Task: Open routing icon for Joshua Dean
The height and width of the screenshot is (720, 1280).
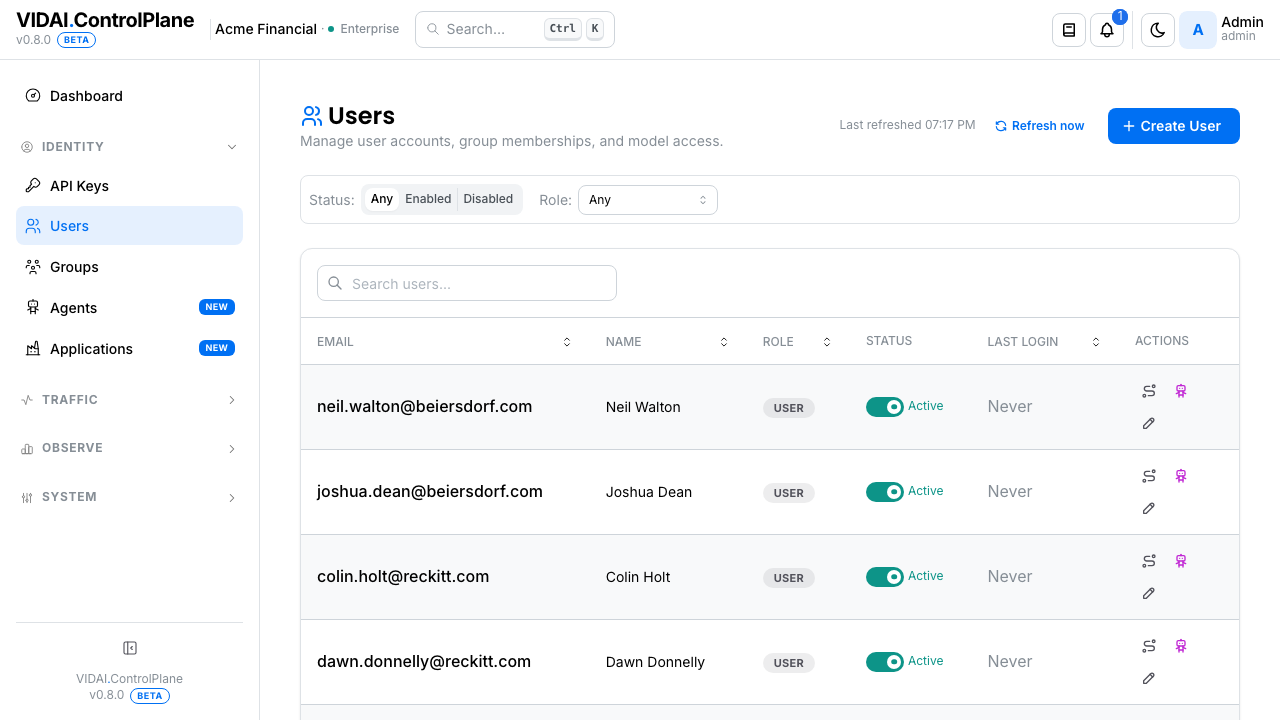Action: (x=1149, y=476)
